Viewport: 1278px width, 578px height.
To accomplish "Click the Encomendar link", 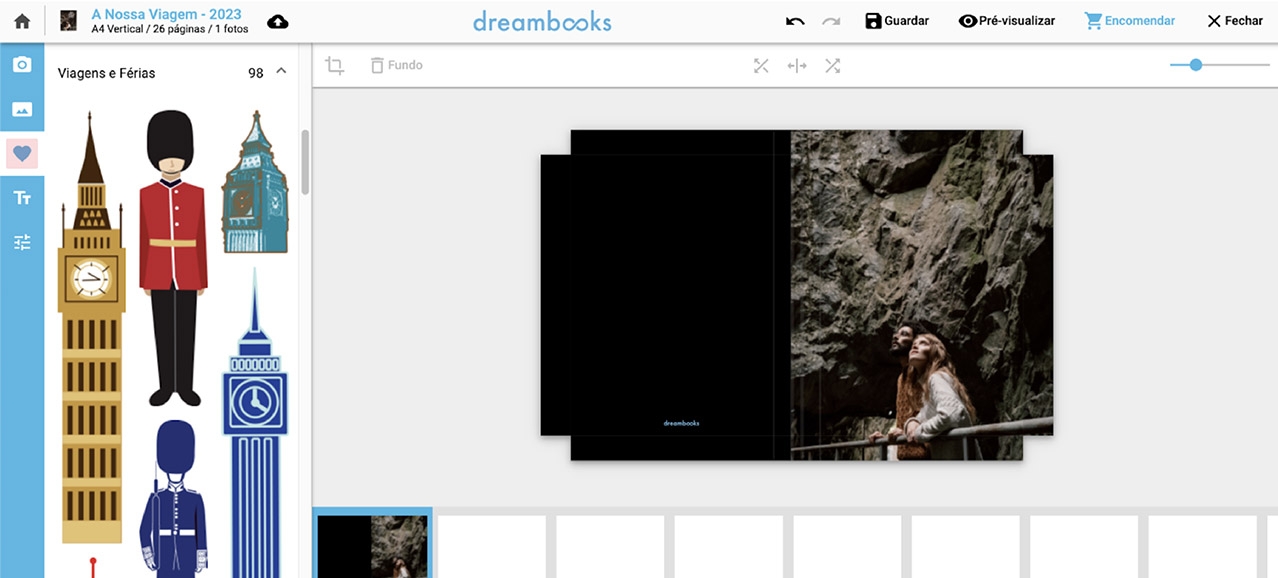I will [x=1129, y=20].
